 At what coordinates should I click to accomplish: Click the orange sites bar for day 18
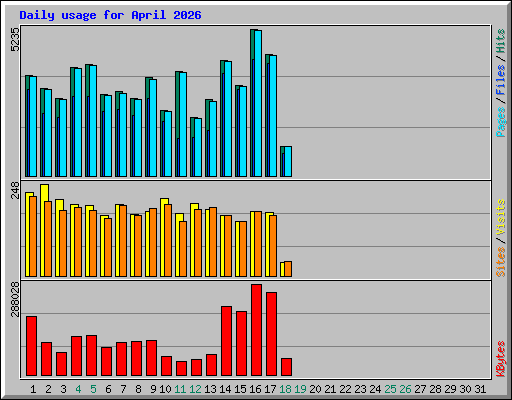[288, 269]
